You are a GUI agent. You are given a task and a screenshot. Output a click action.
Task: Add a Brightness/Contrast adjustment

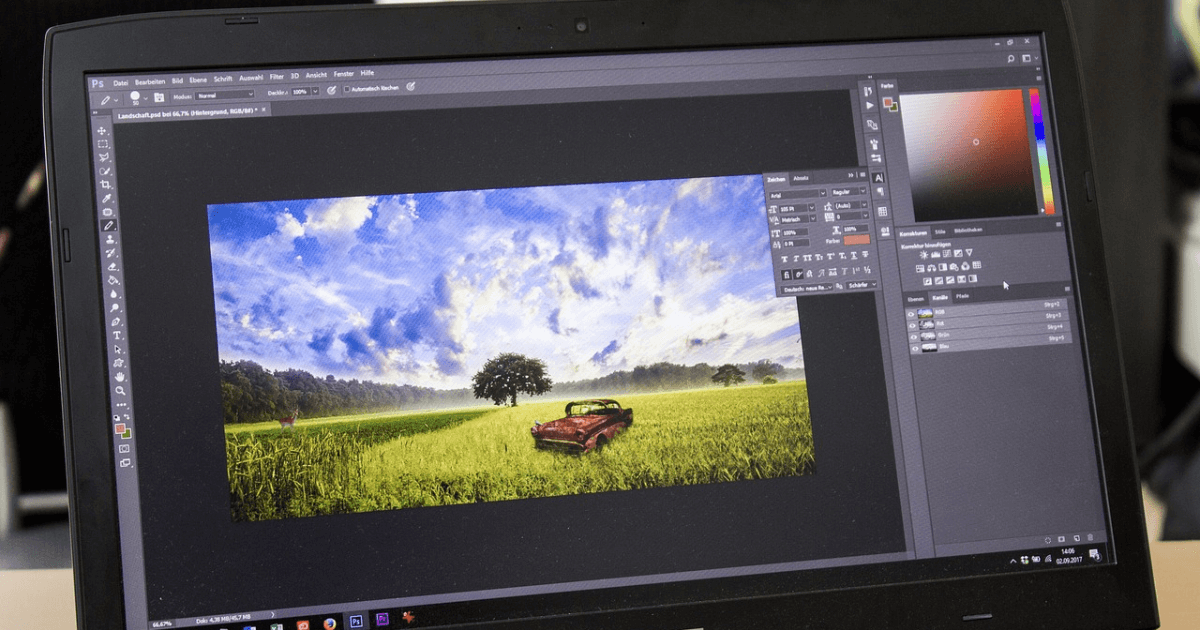(923, 254)
